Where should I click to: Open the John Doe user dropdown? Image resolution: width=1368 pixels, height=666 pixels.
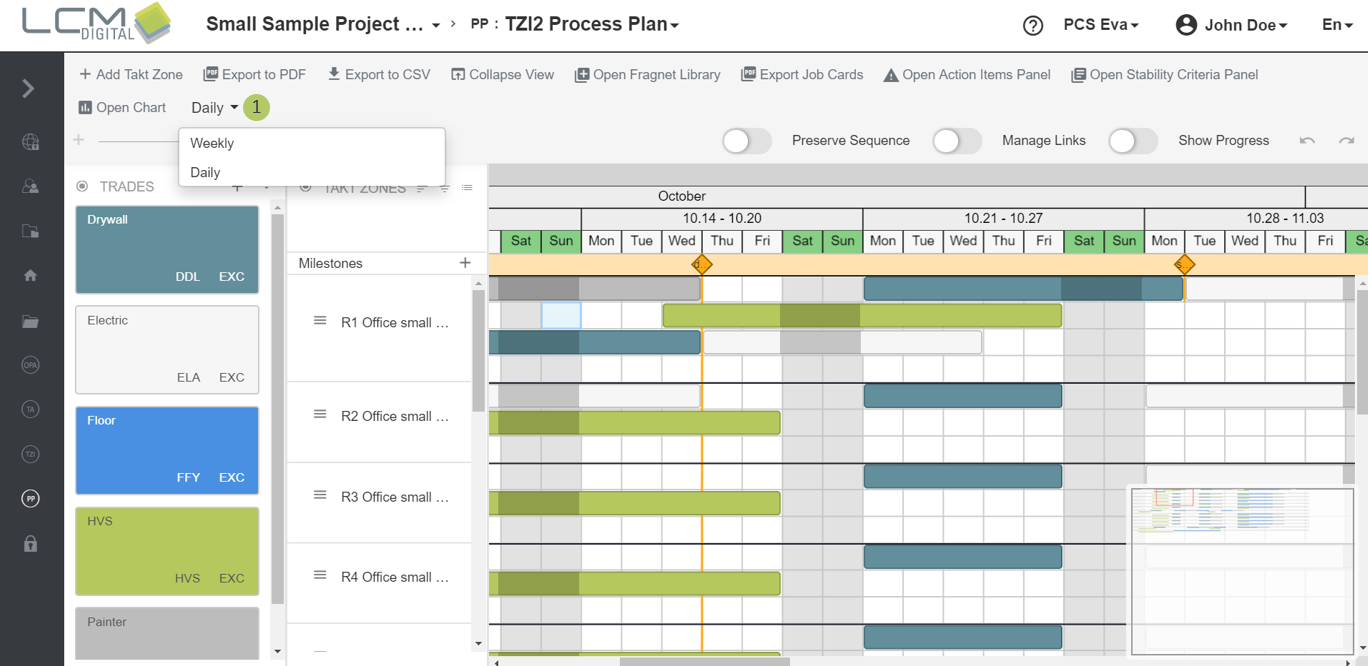(1231, 25)
